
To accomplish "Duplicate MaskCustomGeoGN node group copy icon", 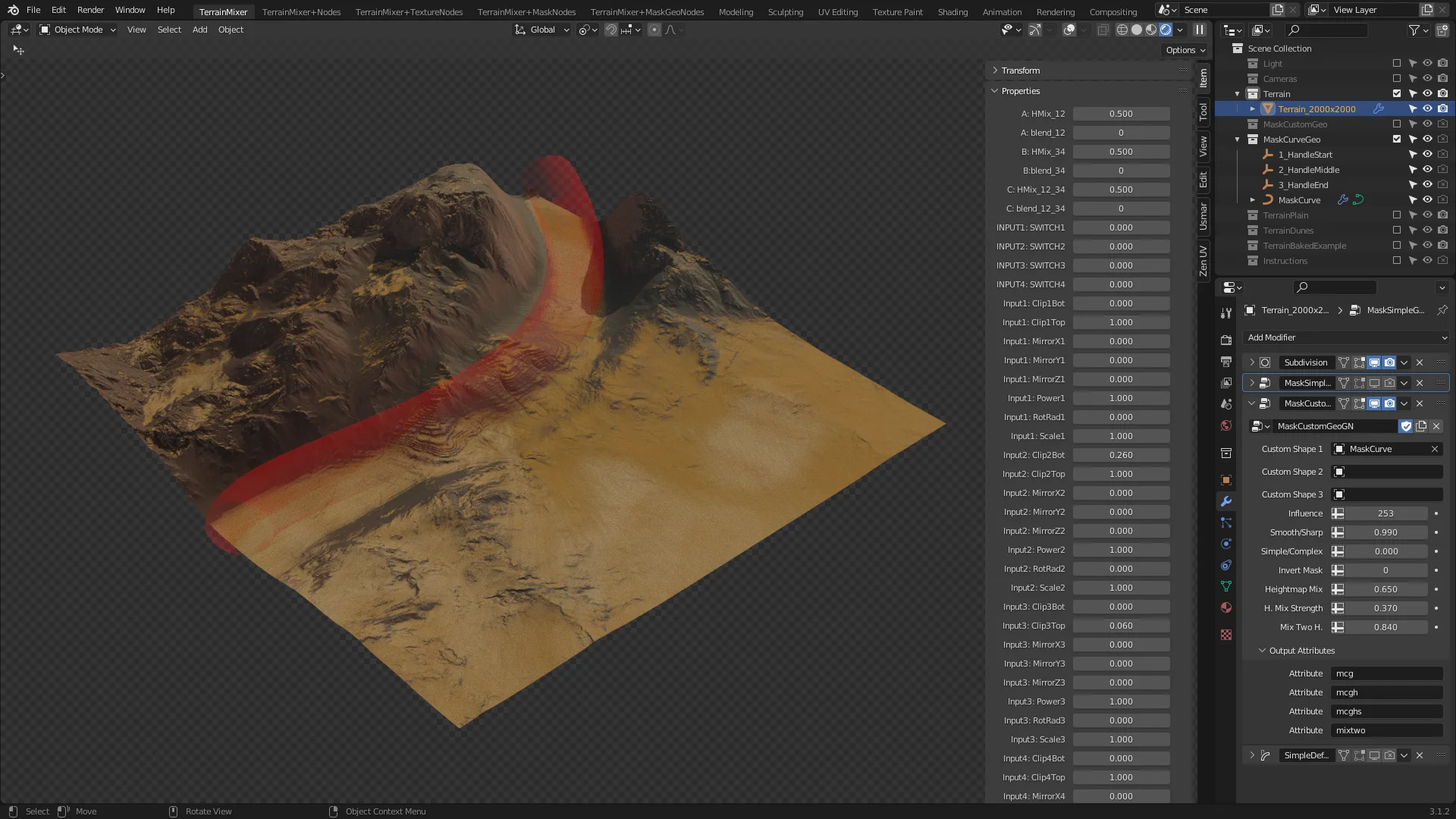I will (x=1421, y=426).
